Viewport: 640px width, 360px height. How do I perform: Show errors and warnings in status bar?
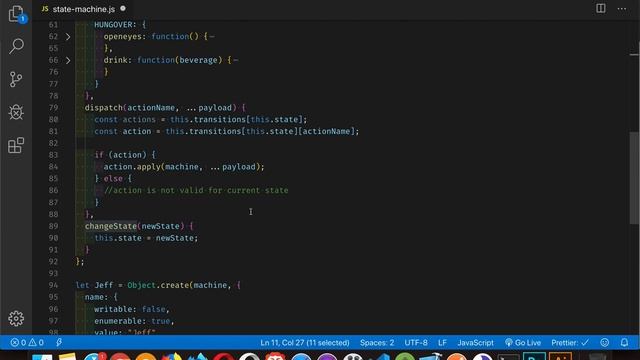(x=27, y=342)
